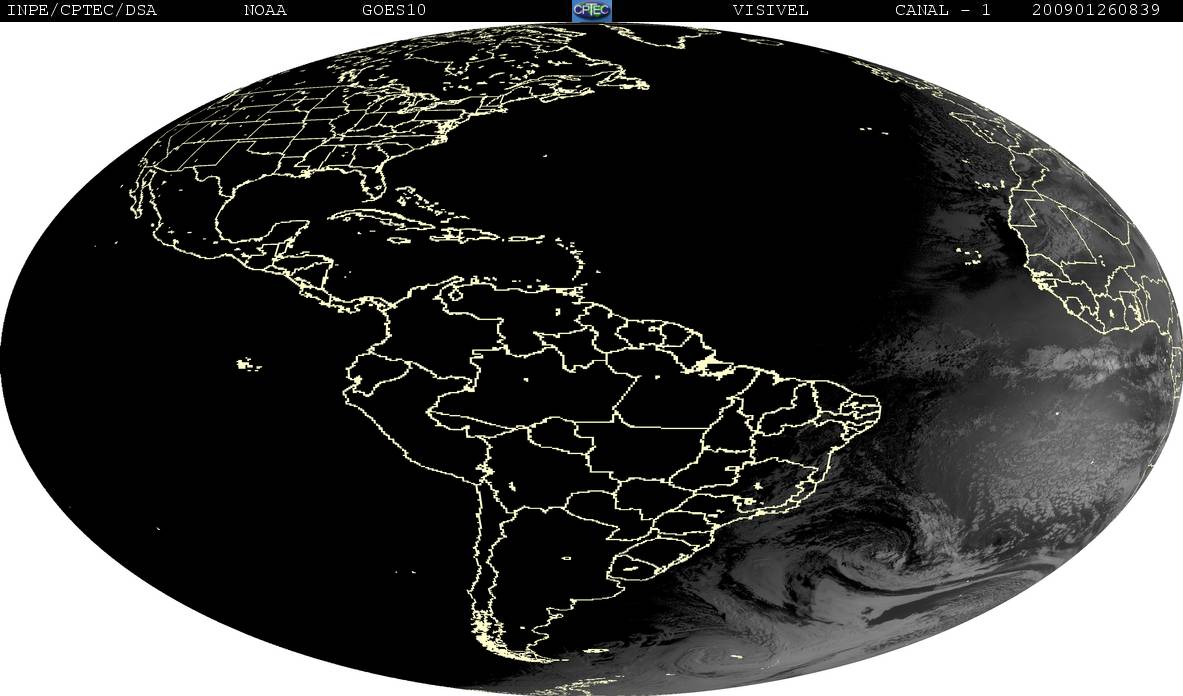The height and width of the screenshot is (696, 1183).
Task: Click the NOAA label in header
Action: point(266,11)
